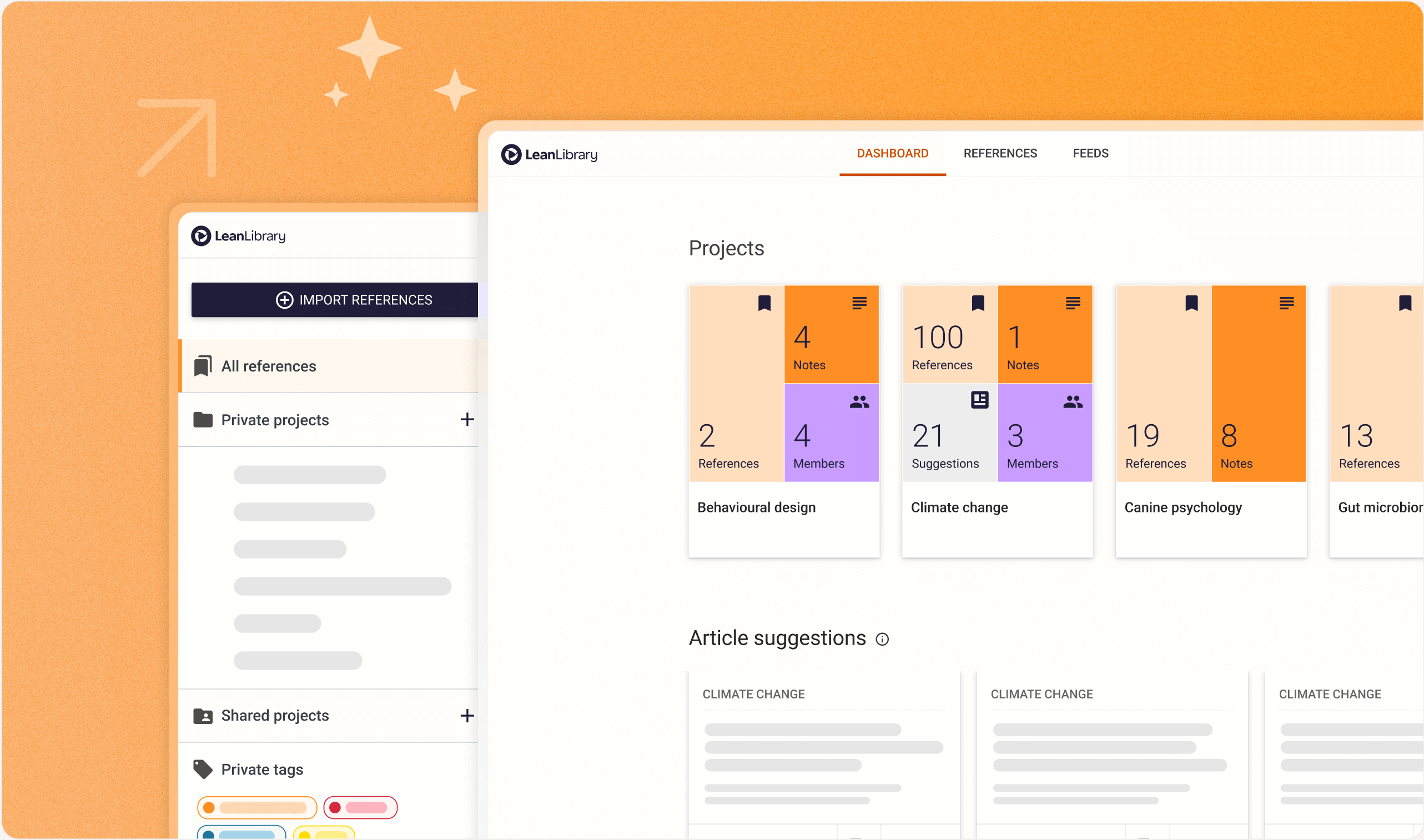
Task: Select the Dashboard tab
Action: (892, 153)
